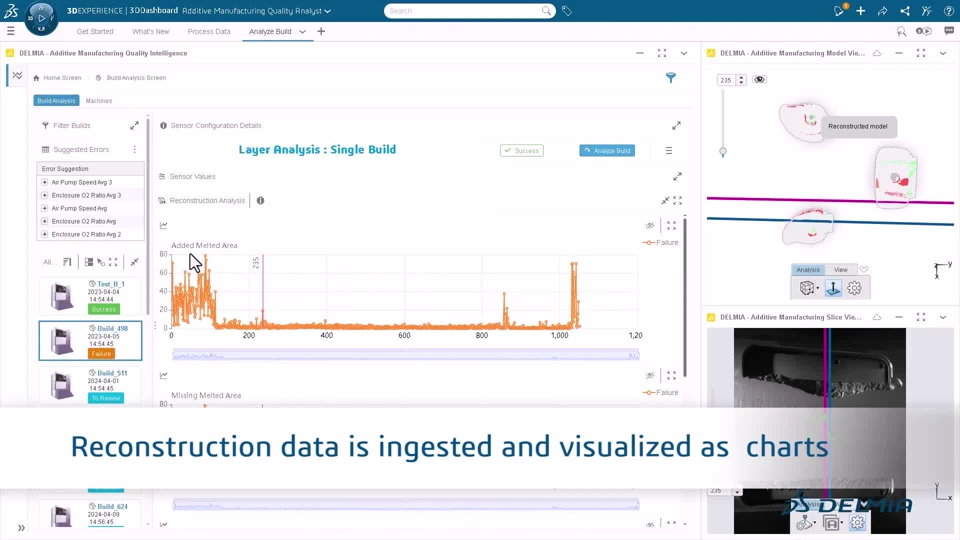This screenshot has width=960, height=540.
Task: Click the Analyze Build button
Action: 607,151
